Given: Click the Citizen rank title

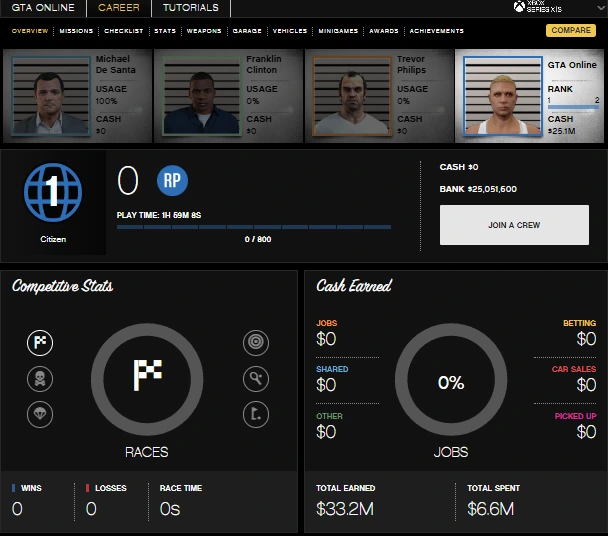Looking at the screenshot, I should click(53, 239).
